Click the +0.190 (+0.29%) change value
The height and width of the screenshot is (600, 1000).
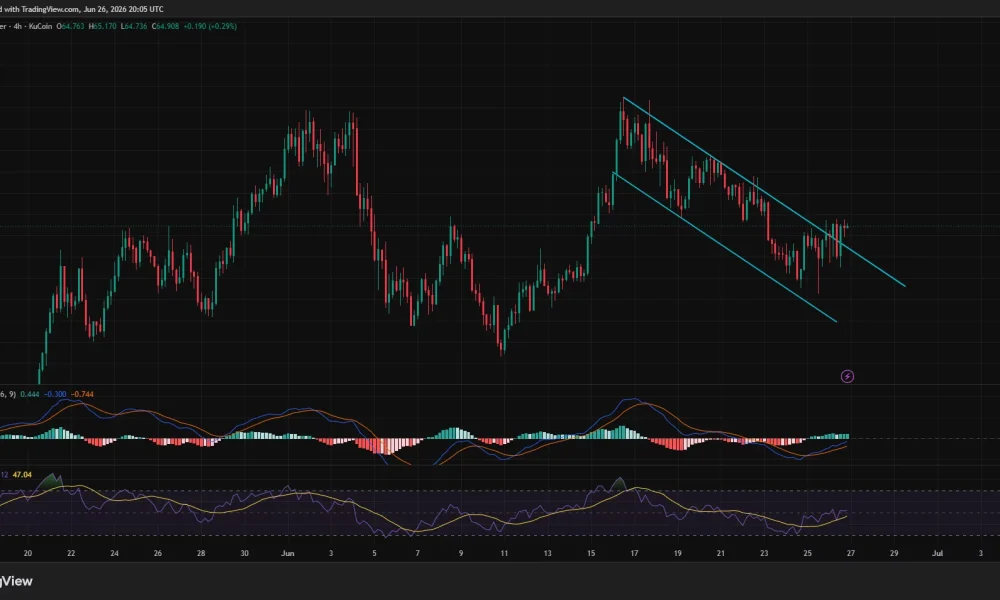pos(210,26)
